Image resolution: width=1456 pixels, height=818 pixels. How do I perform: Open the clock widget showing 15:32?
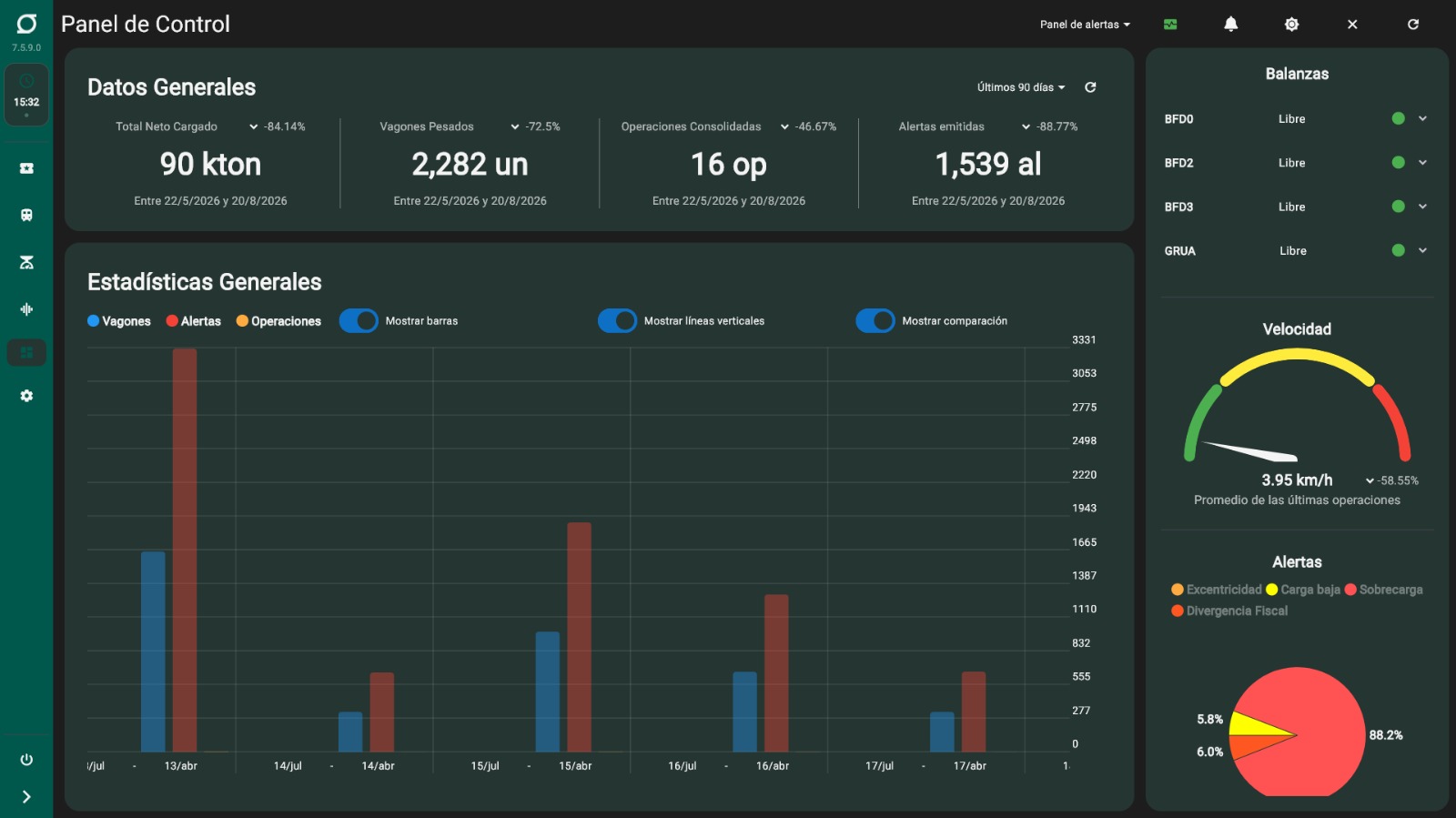tap(26, 95)
